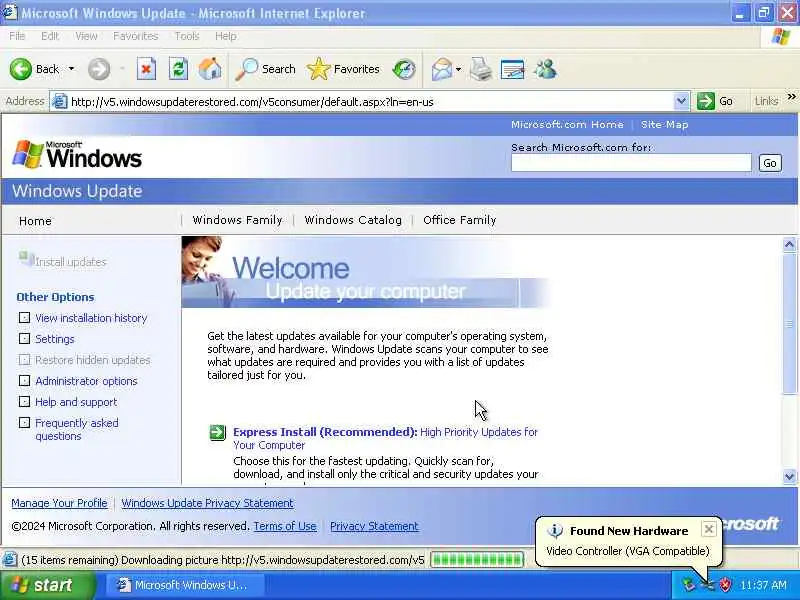Go to the Home page icon

(x=210, y=69)
